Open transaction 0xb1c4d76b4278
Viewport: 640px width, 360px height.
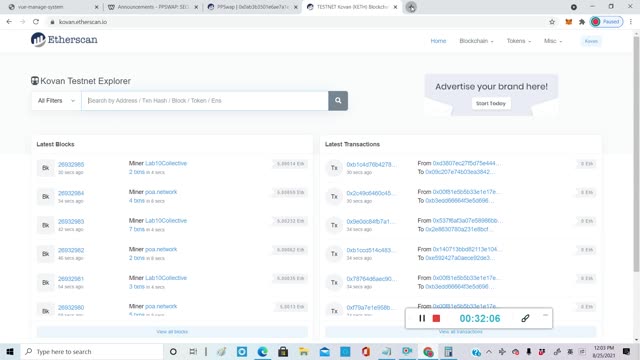point(371,164)
